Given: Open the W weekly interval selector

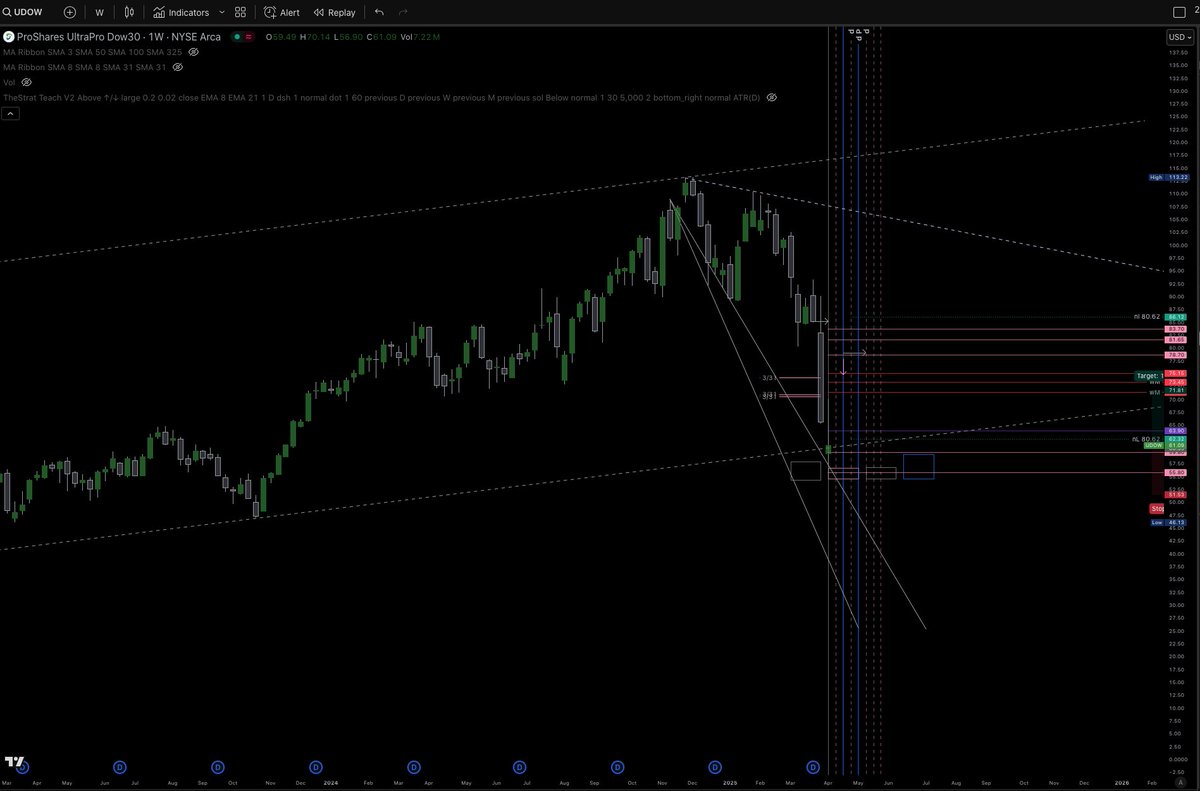Looking at the screenshot, I should coord(99,12).
